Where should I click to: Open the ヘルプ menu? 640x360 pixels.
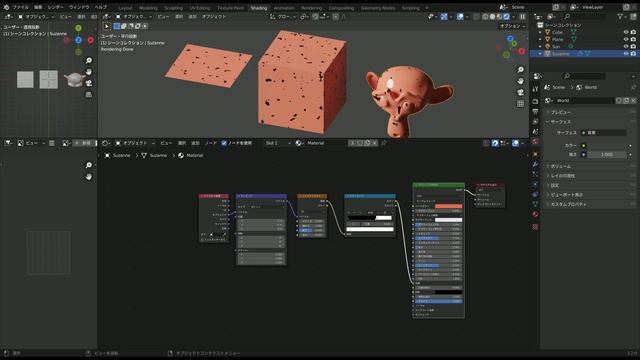100,7
